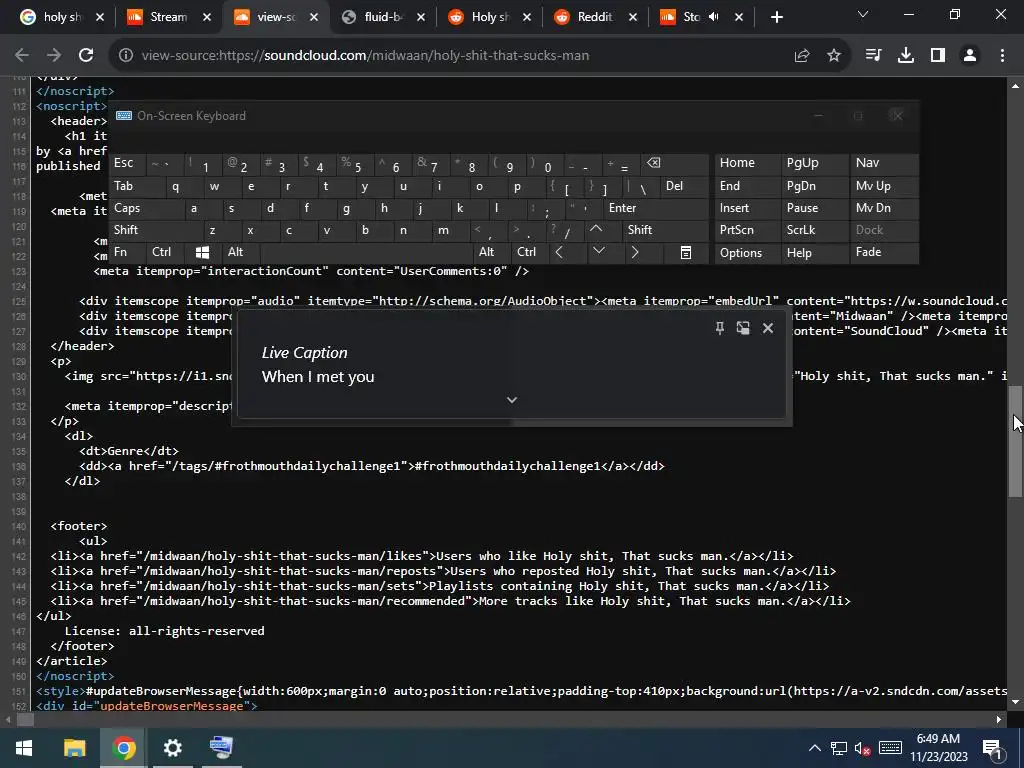1024x768 pixels.
Task: Open Settings gear from the taskbar
Action: 172,747
